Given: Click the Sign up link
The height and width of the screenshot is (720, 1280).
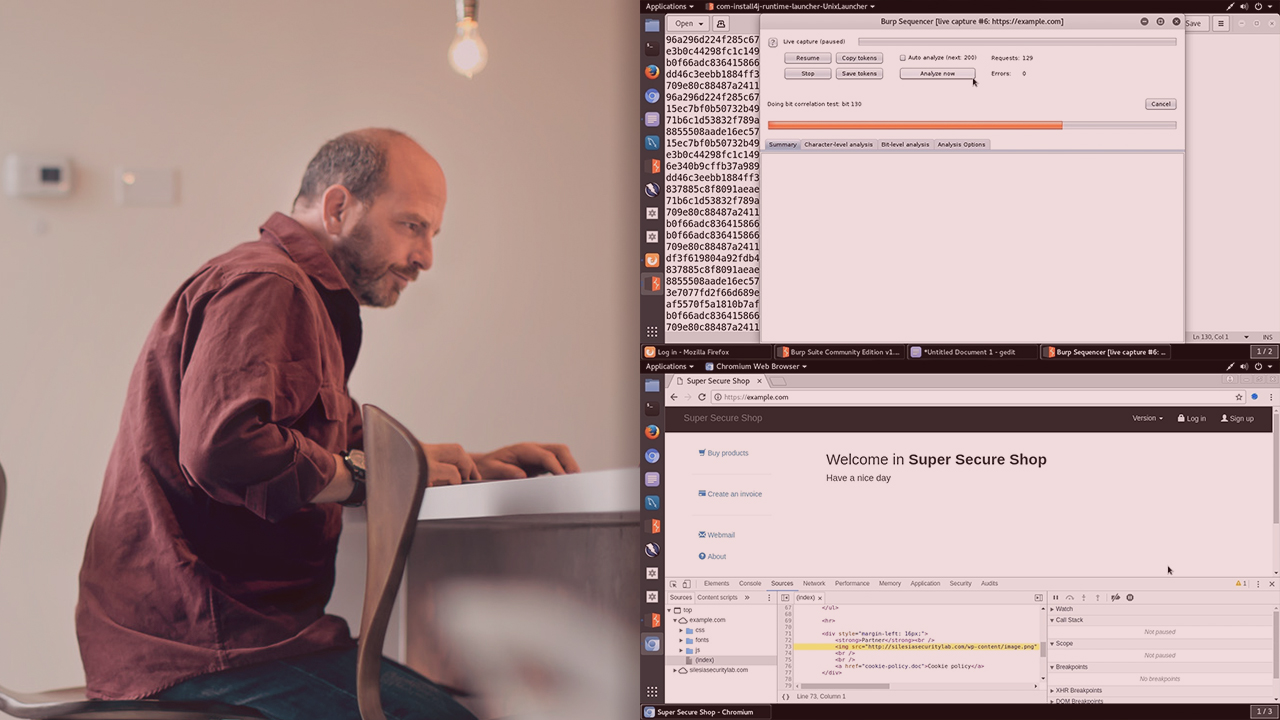Looking at the screenshot, I should click(1237, 418).
